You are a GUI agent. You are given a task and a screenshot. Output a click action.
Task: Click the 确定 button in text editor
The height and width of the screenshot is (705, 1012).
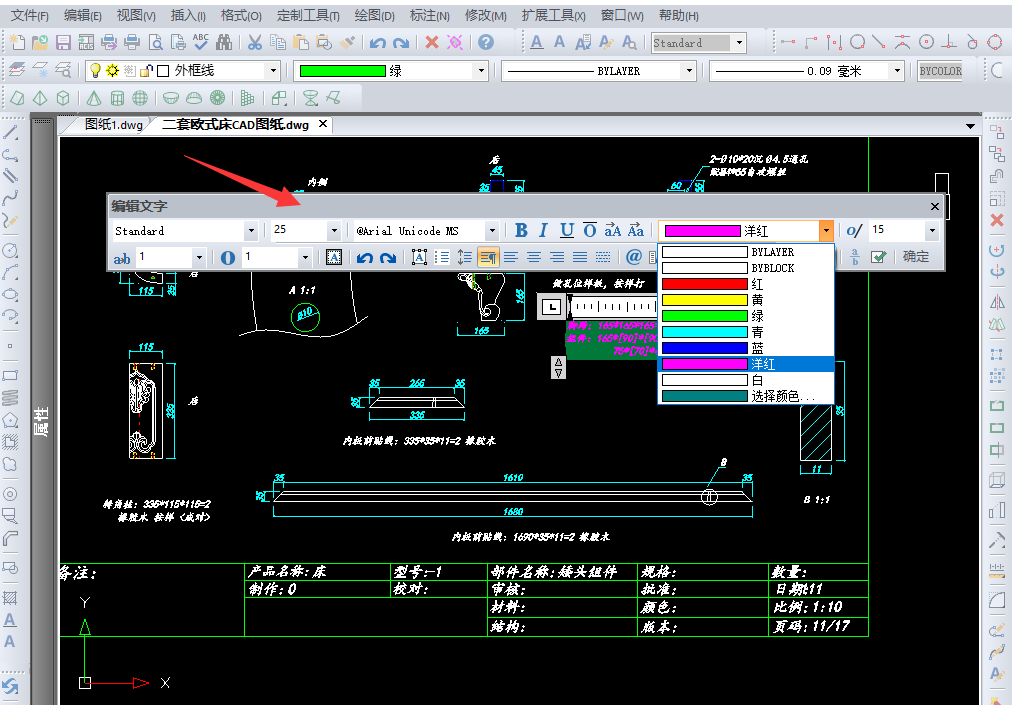pos(915,257)
